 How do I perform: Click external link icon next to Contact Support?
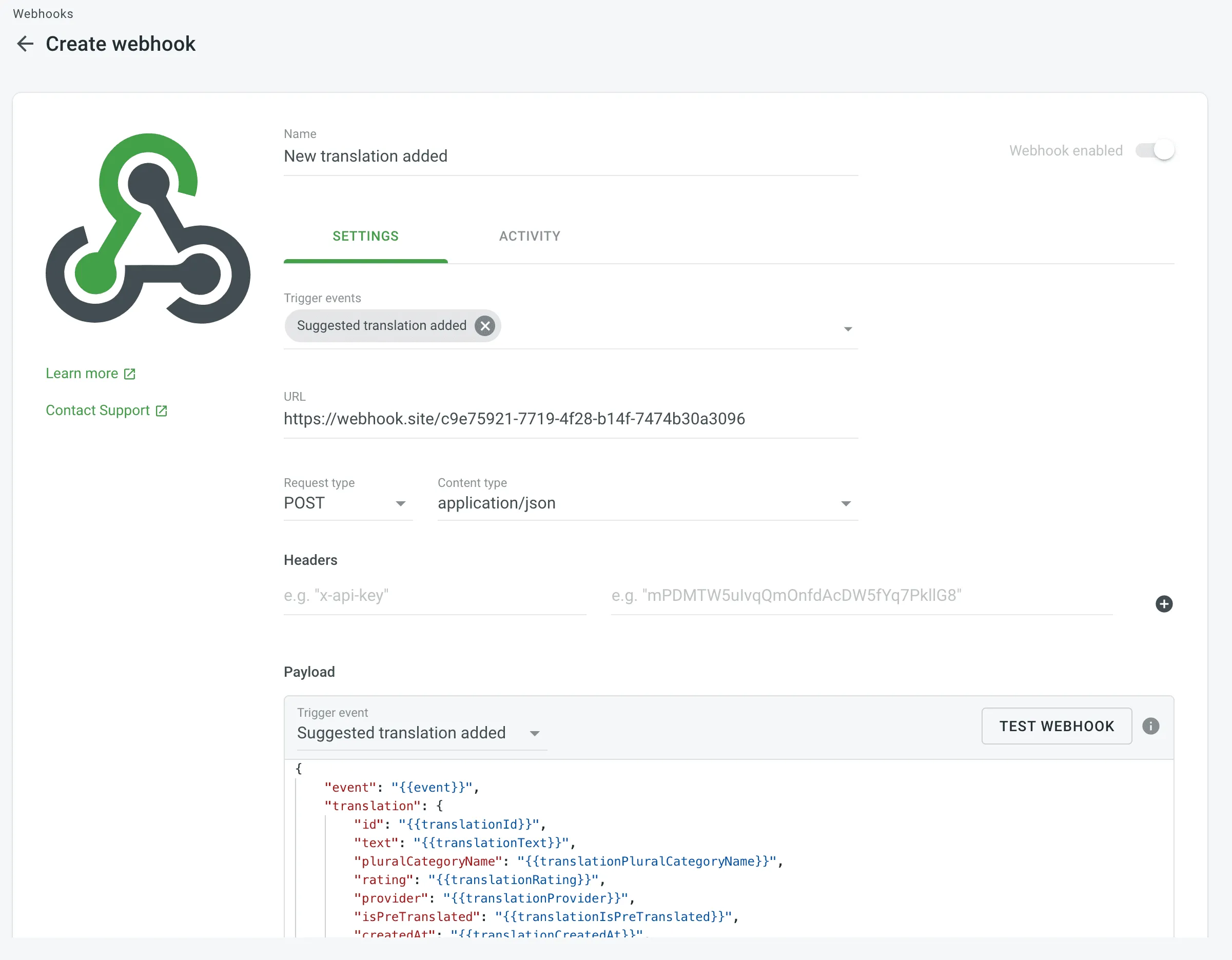(x=162, y=410)
